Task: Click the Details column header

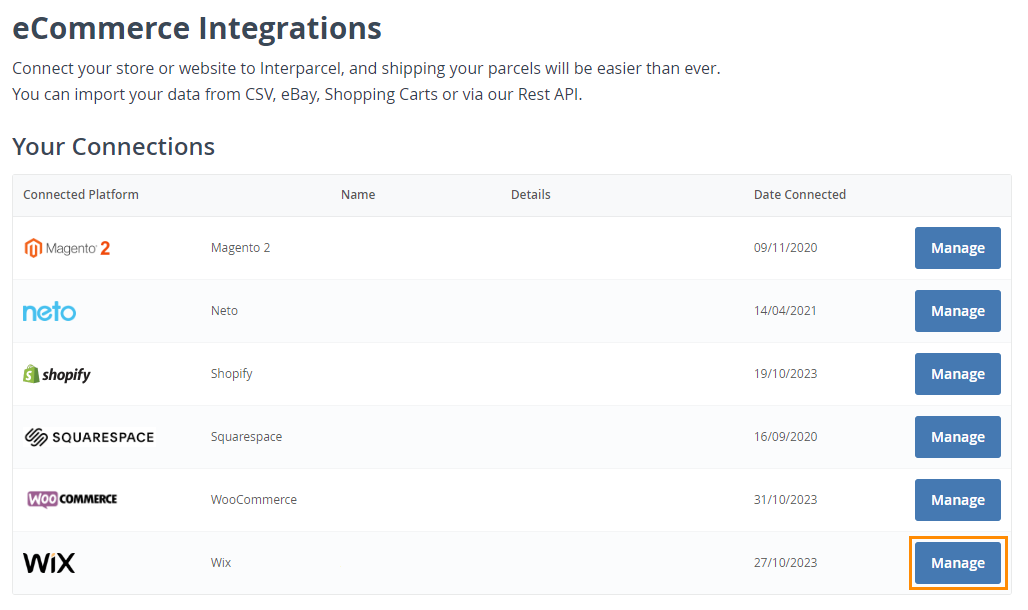Action: pos(531,195)
